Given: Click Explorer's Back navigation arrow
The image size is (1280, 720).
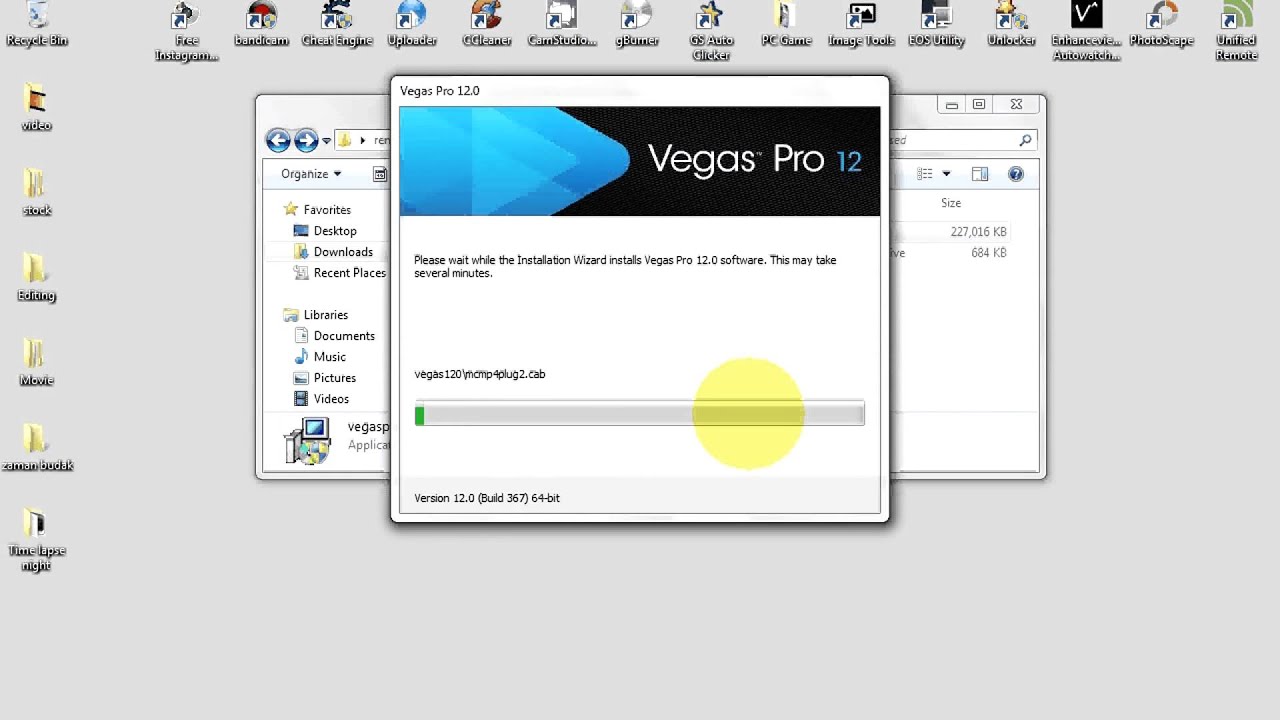Looking at the screenshot, I should tap(278, 140).
